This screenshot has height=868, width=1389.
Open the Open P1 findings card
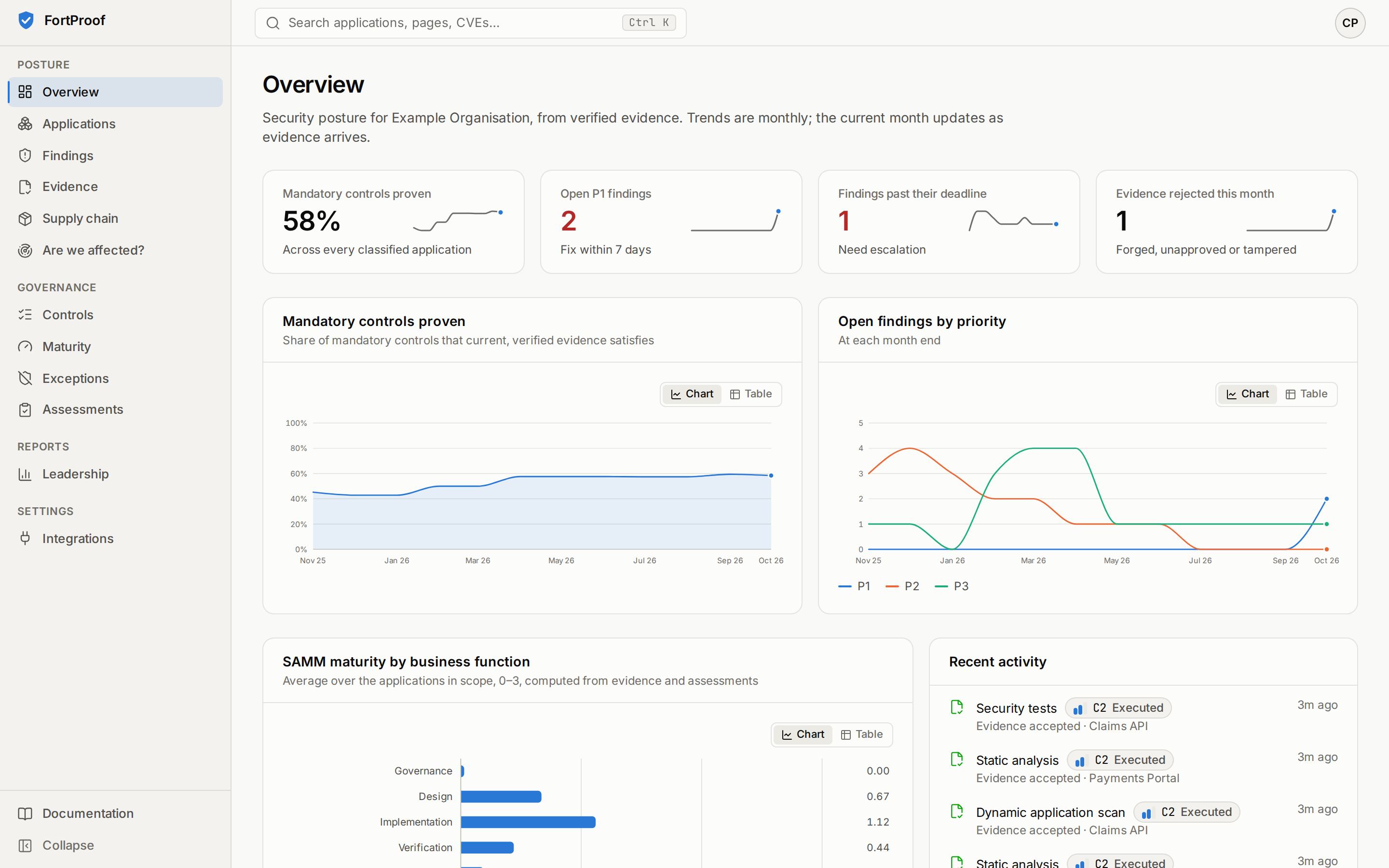(671, 222)
